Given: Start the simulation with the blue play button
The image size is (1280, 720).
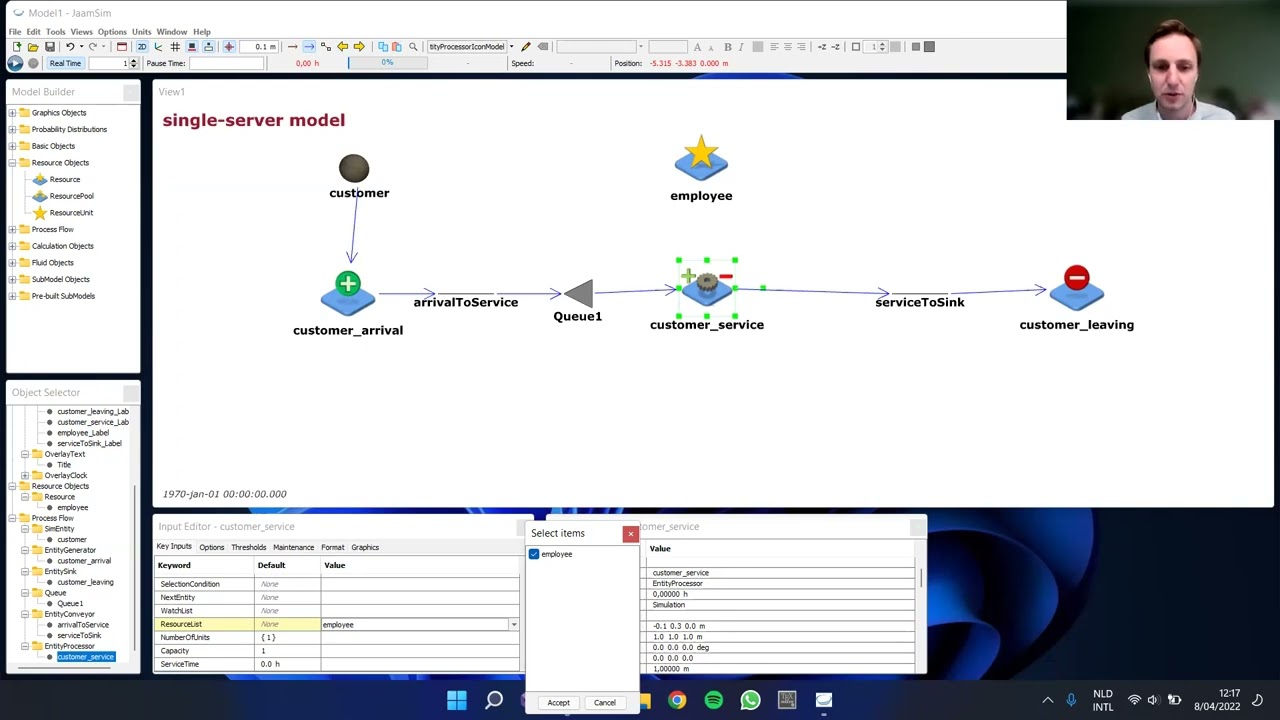Looking at the screenshot, I should [x=15, y=63].
